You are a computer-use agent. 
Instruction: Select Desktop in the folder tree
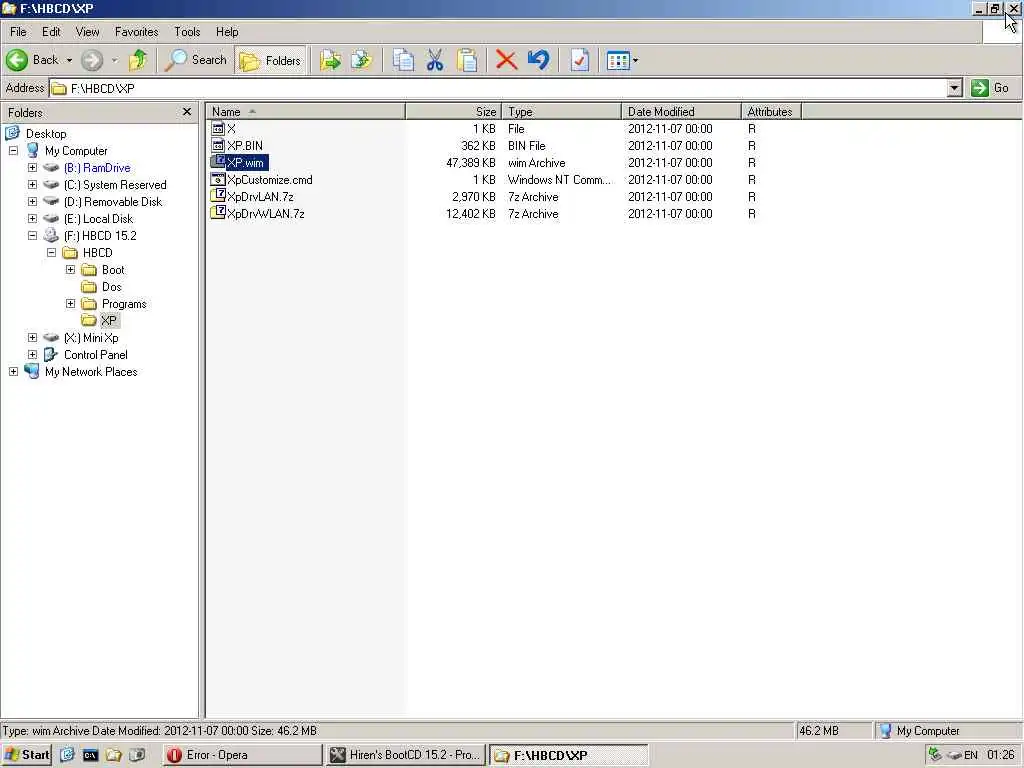click(46, 134)
